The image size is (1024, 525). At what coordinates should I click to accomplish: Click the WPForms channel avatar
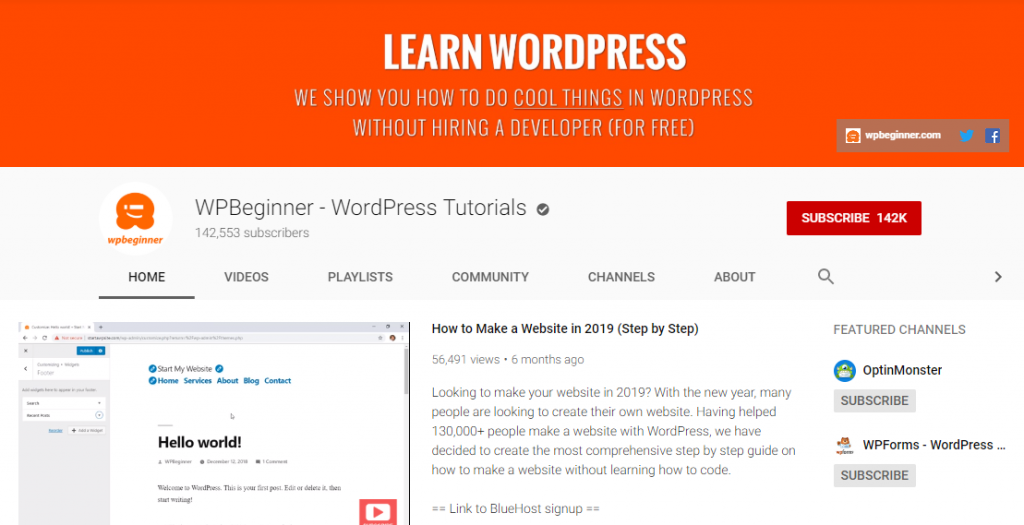click(844, 445)
